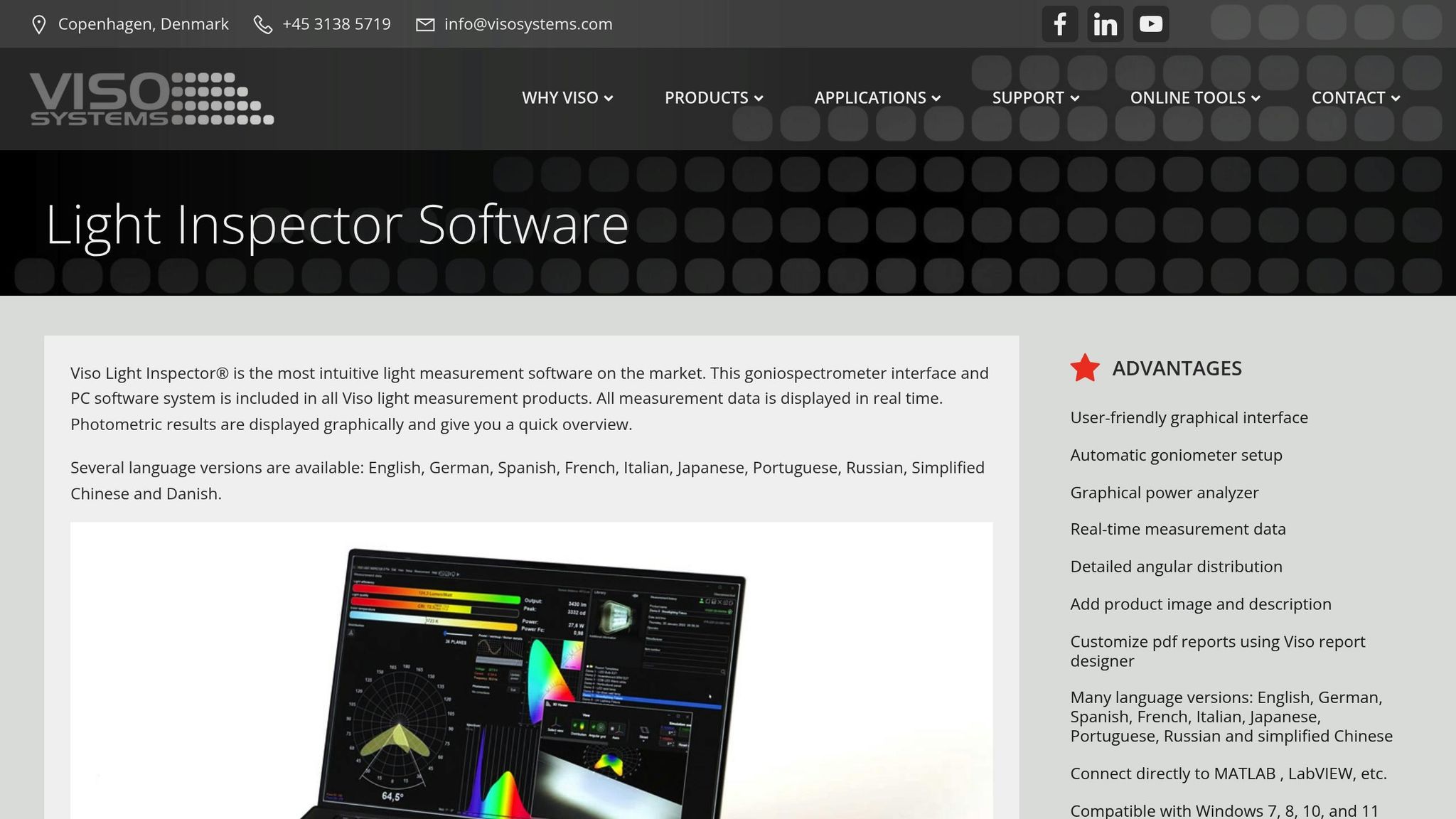Click the envelope mail icon
Image resolution: width=1456 pixels, height=819 pixels.
424,23
